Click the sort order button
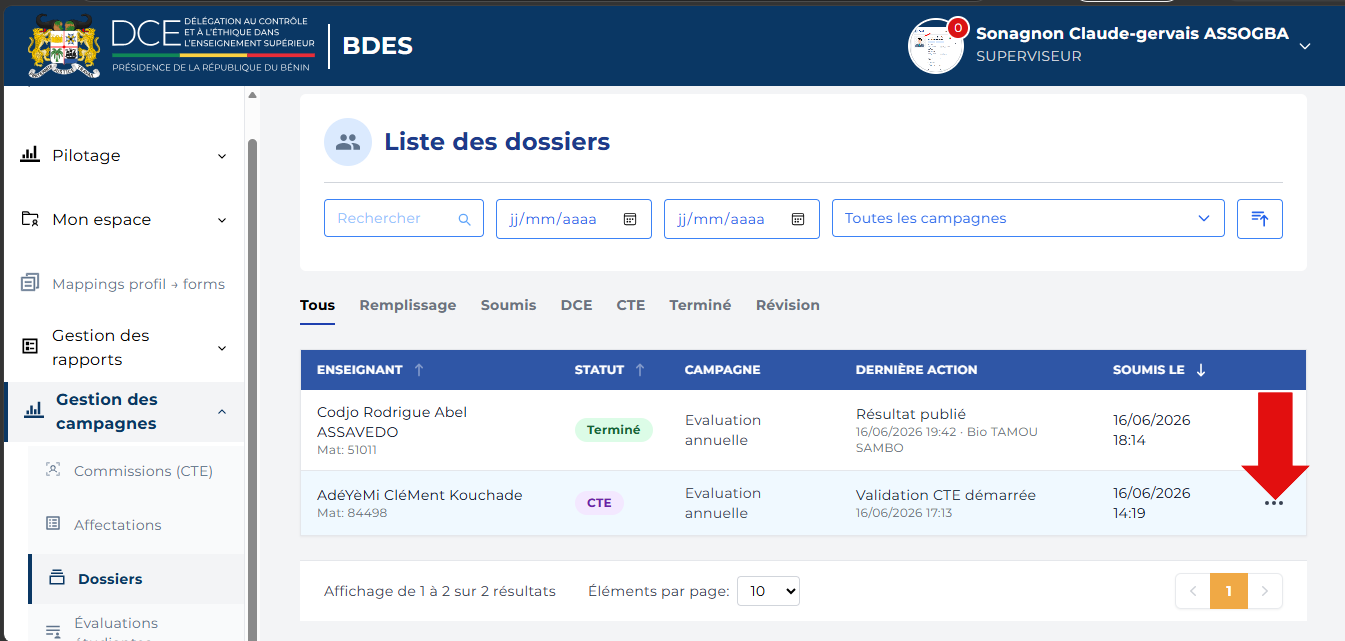Image resolution: width=1345 pixels, height=641 pixels. (1260, 218)
